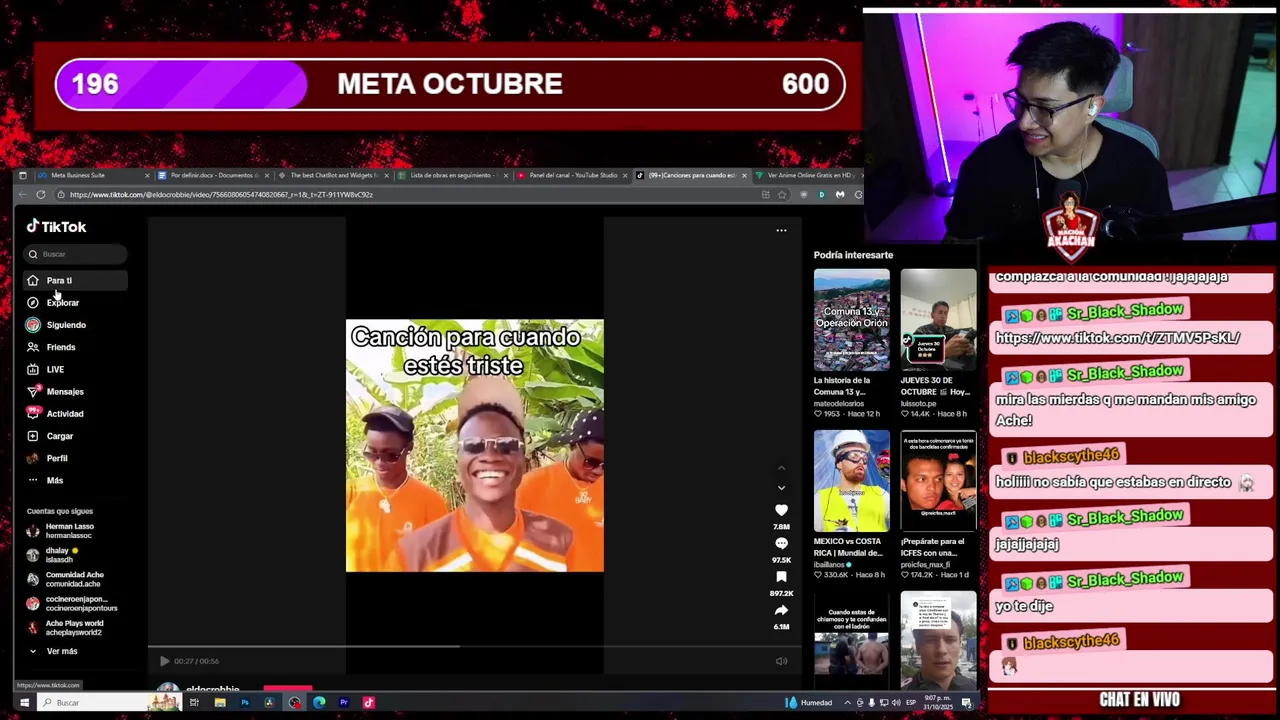The height and width of the screenshot is (720, 1280).
Task: Share the video with arrow icon
Action: [x=781, y=610]
